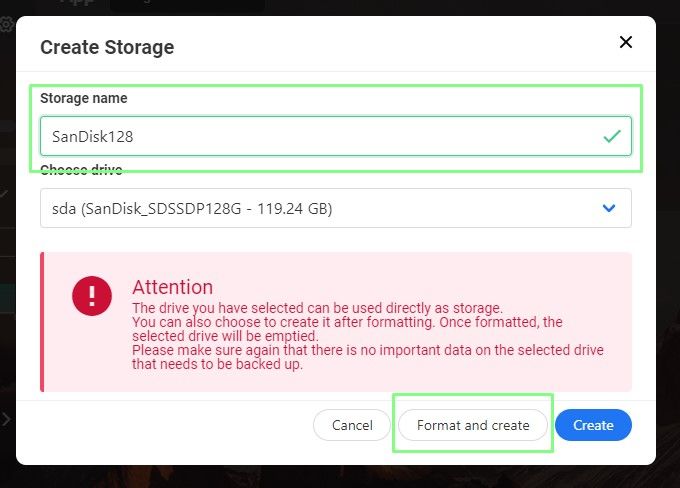
Task: Click the Create Storage dialog title
Action: click(107, 47)
